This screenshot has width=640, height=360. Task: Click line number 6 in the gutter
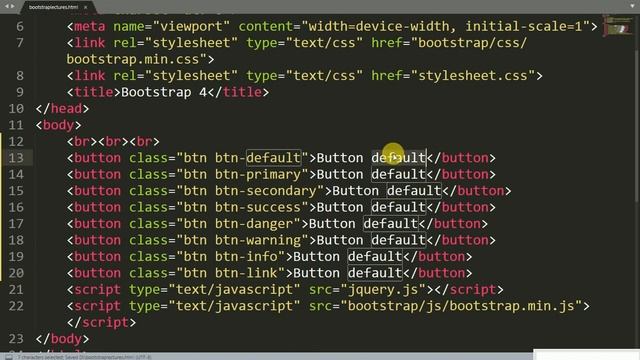click(20, 27)
